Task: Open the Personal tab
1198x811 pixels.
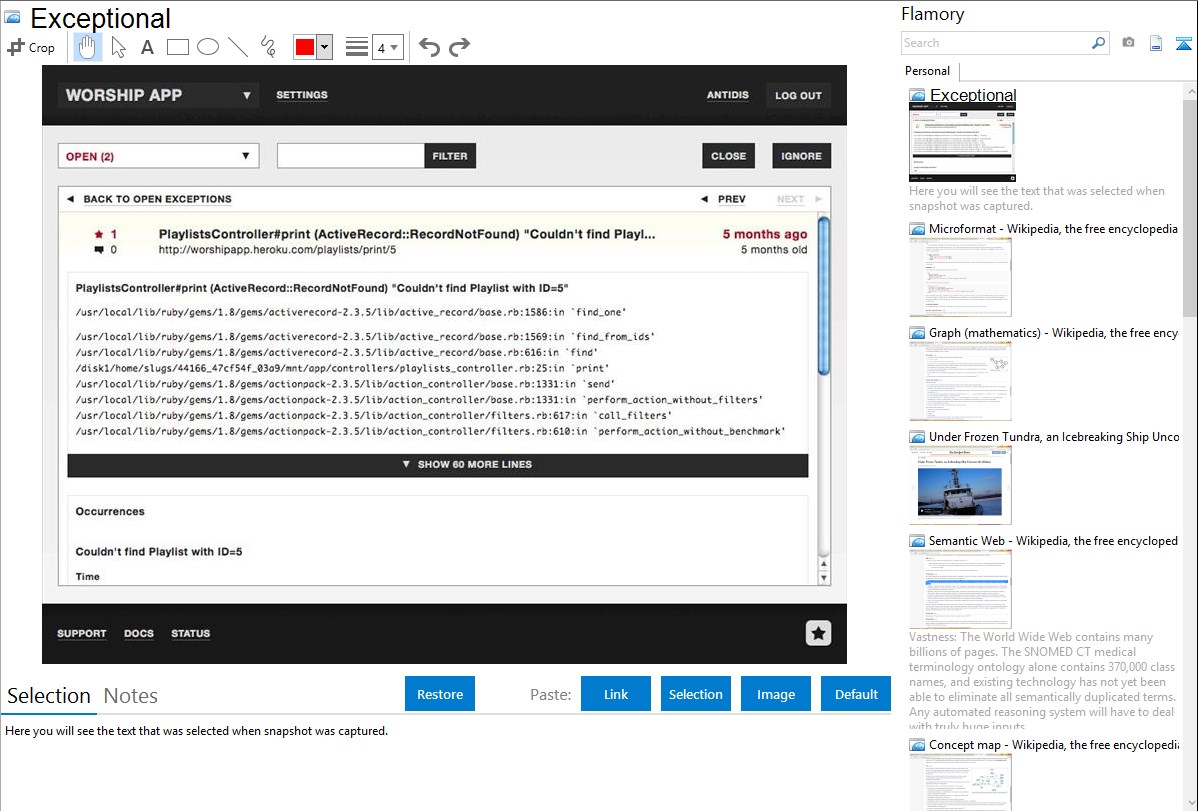Action: tap(927, 71)
